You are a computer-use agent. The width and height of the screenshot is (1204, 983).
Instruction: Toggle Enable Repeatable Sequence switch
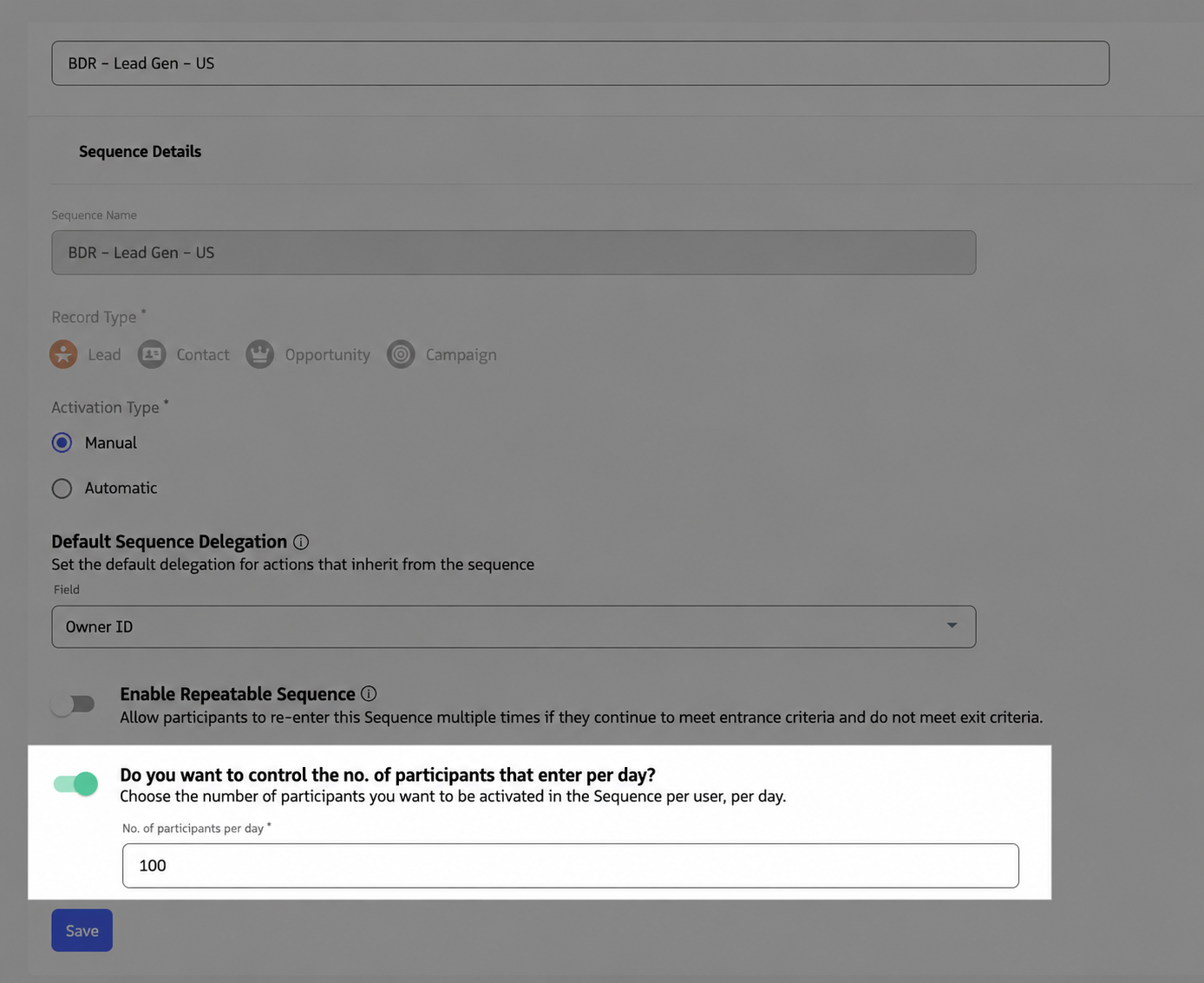73,704
